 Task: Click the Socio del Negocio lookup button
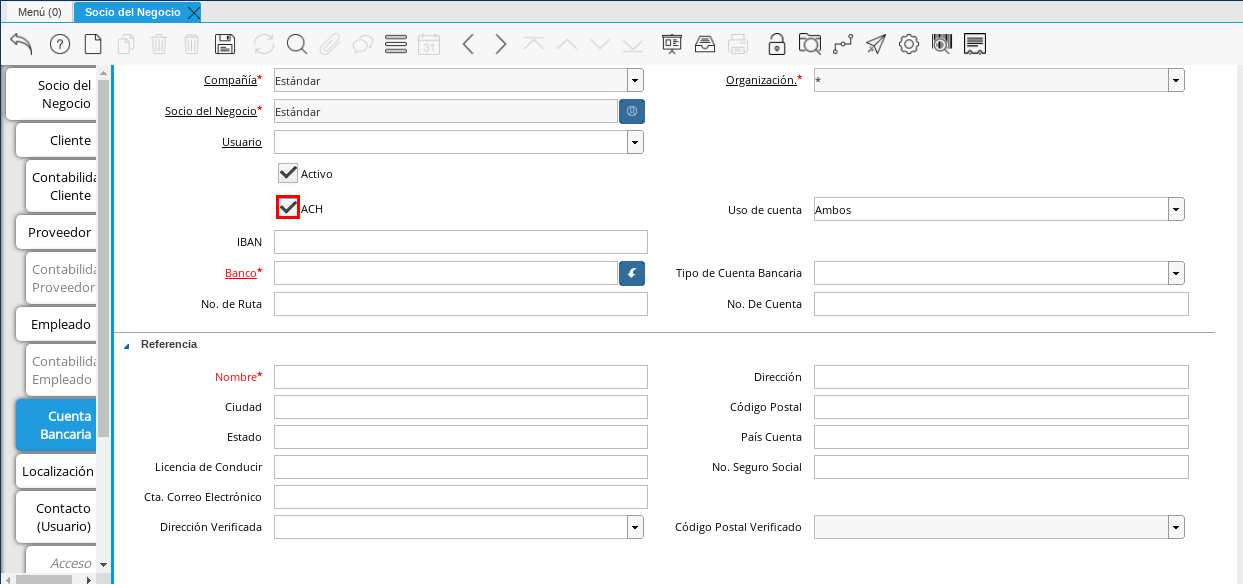pyautogui.click(x=632, y=112)
